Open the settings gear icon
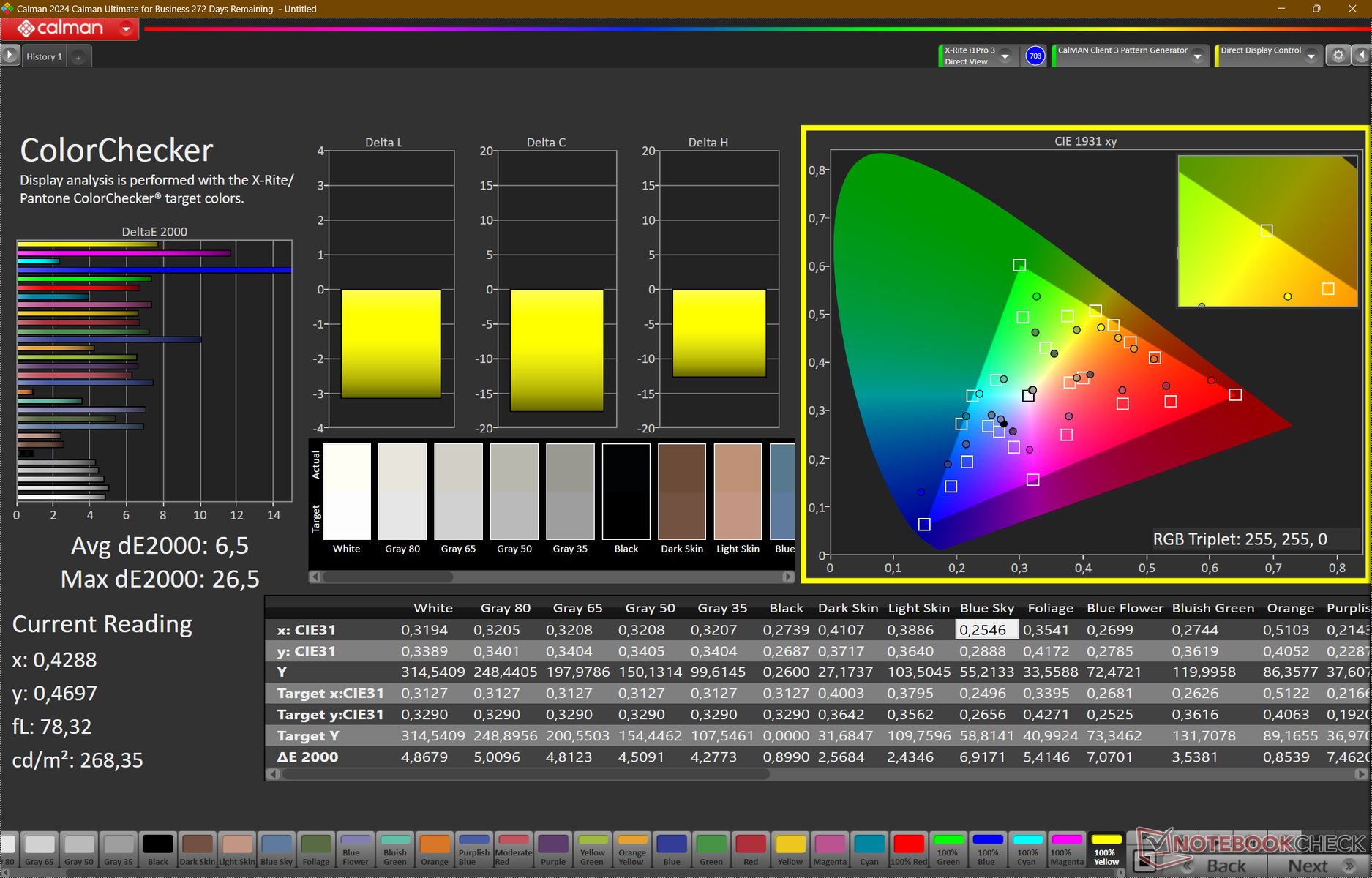Image resolution: width=1372 pixels, height=878 pixels. pyautogui.click(x=1338, y=56)
